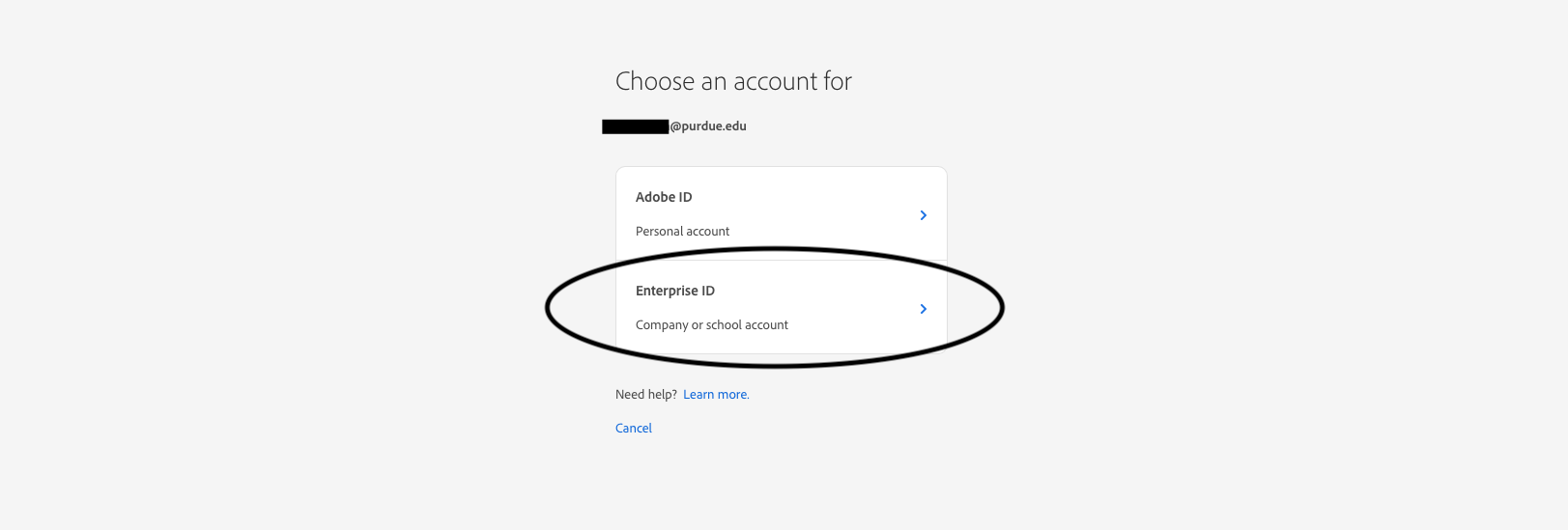Click the redacted username black bar

pyautogui.click(x=635, y=126)
